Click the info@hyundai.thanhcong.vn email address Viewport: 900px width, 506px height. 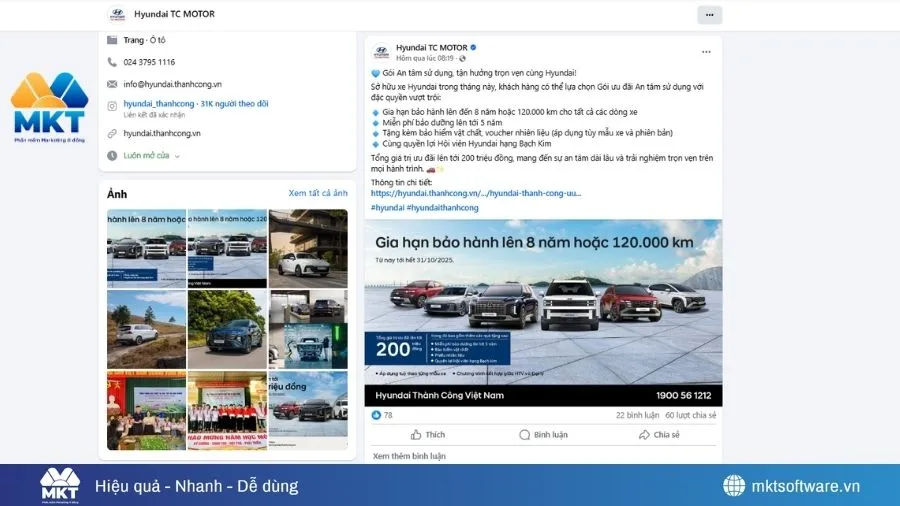[172, 84]
